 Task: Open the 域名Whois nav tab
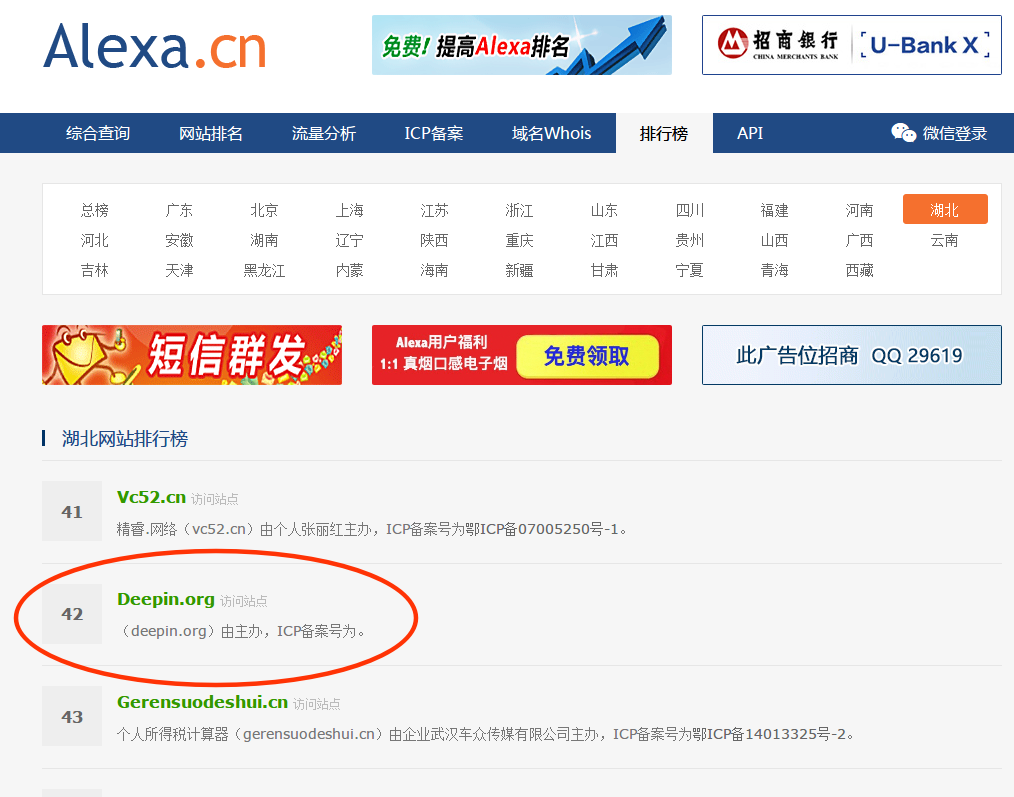pos(552,133)
